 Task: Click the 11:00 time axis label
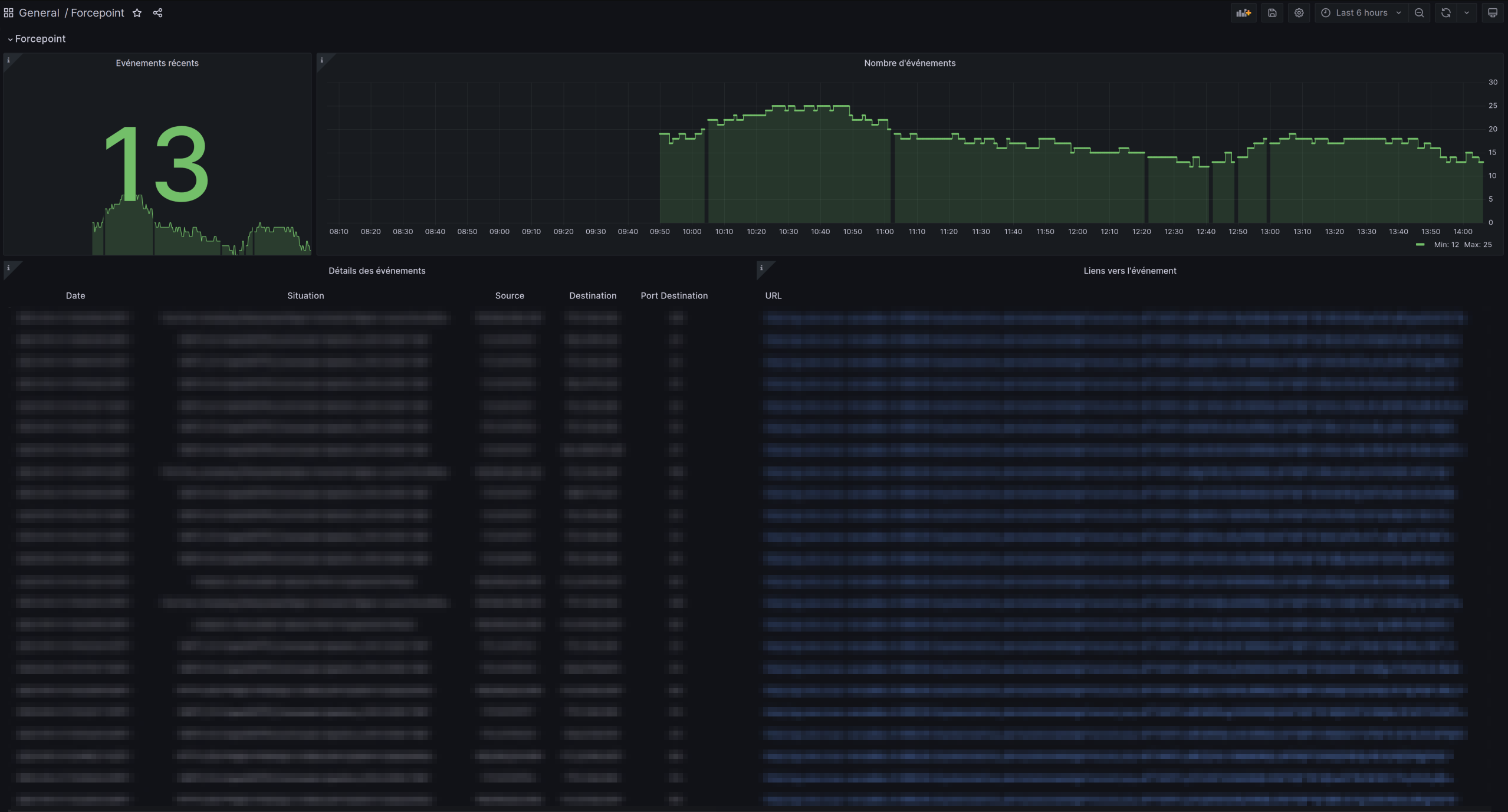click(885, 231)
